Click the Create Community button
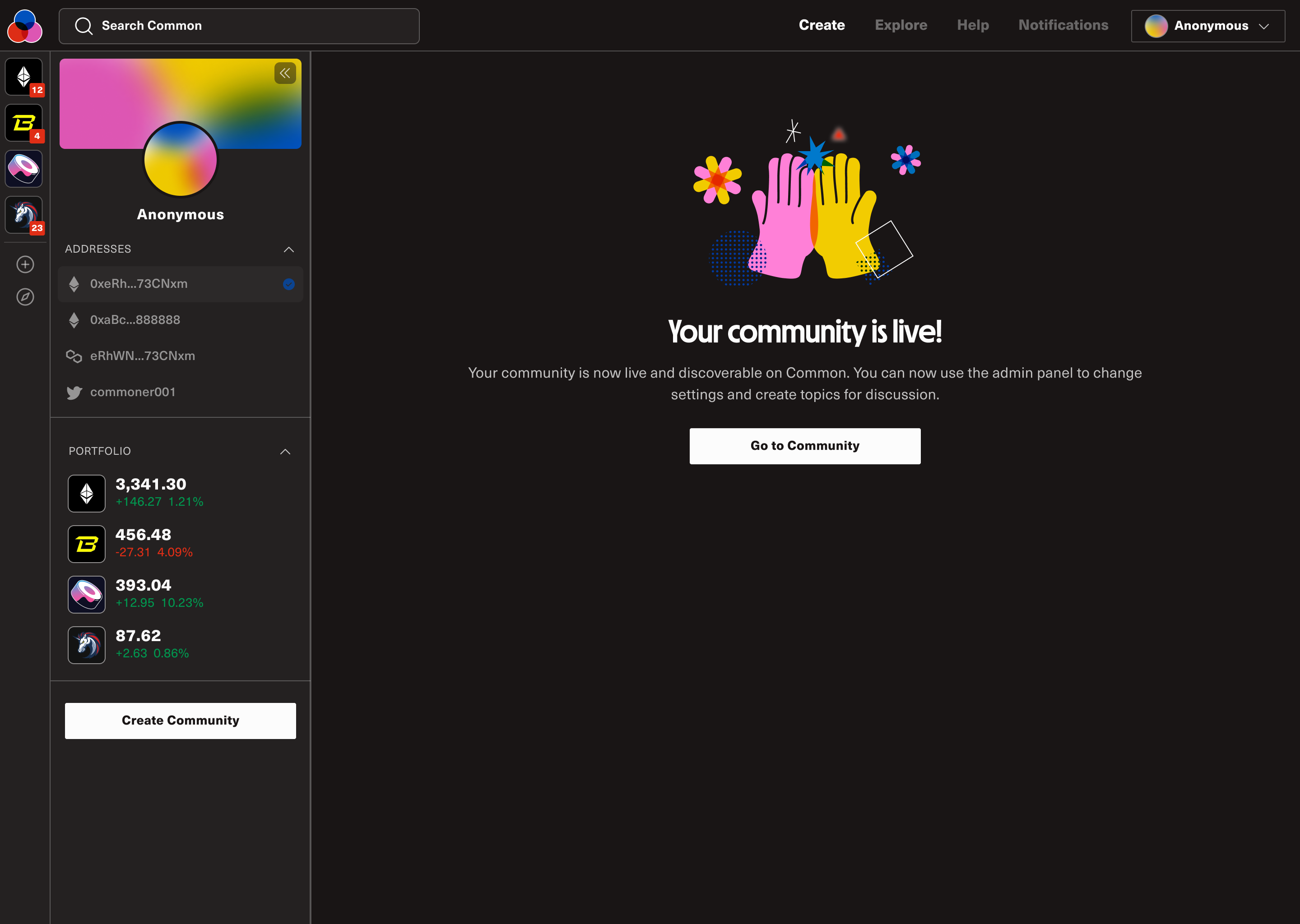The width and height of the screenshot is (1300, 924). coord(181,721)
